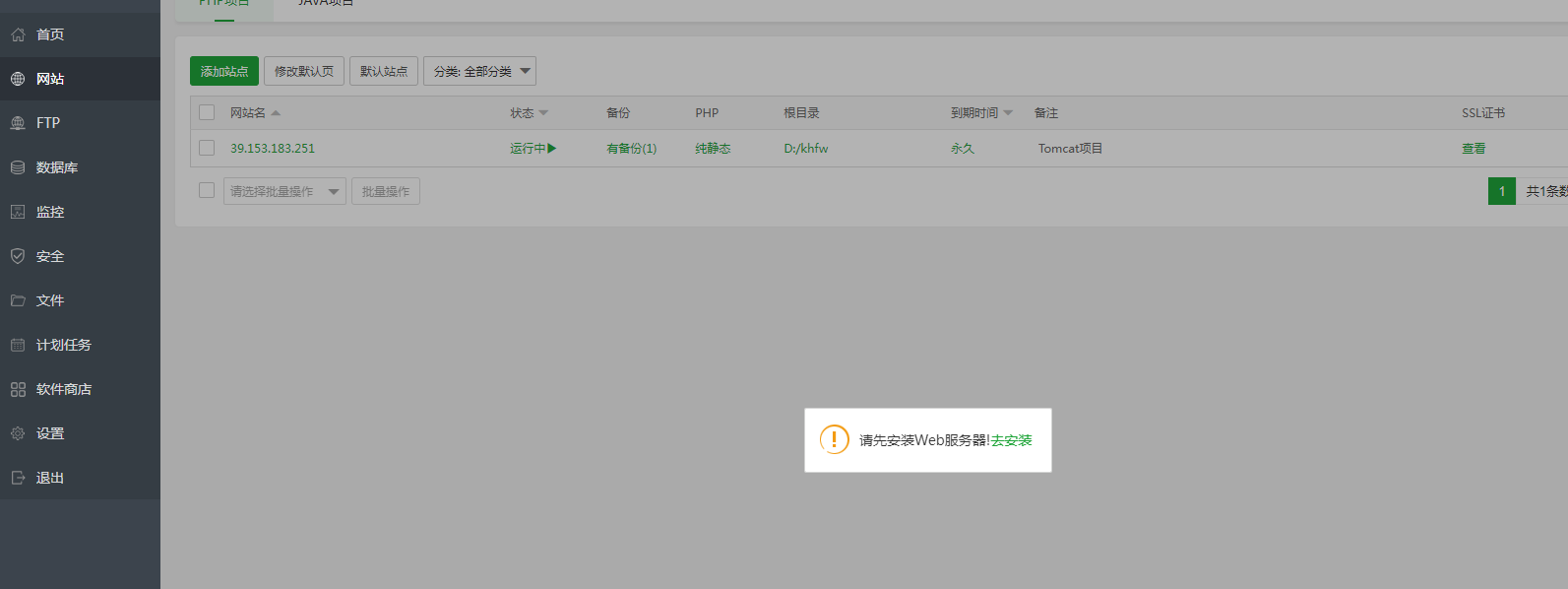Click the shield icon beside 安全

click(x=18, y=256)
